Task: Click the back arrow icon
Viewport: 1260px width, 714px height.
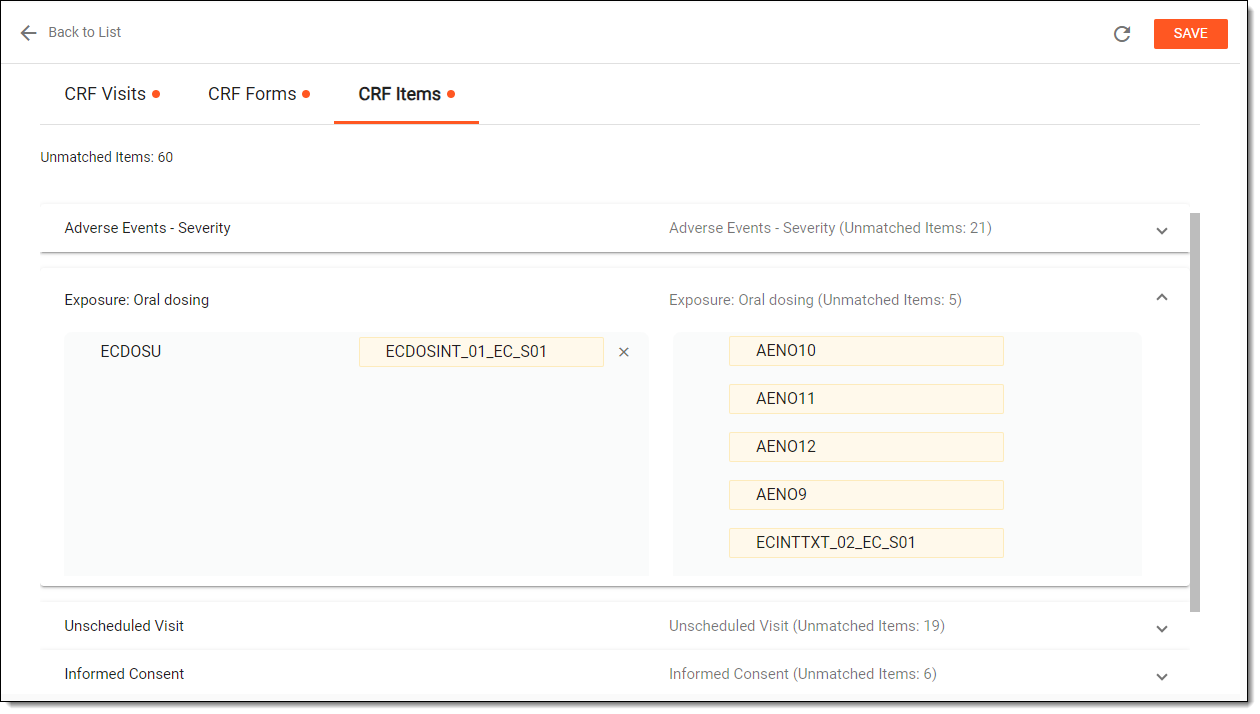Action: click(28, 33)
